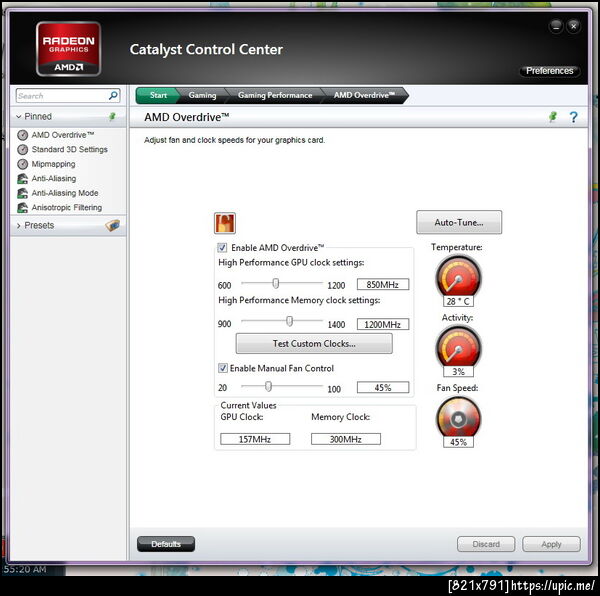Screen dimensions: 600x596
Task: Go to Start breadcrumb tab
Action: click(158, 95)
